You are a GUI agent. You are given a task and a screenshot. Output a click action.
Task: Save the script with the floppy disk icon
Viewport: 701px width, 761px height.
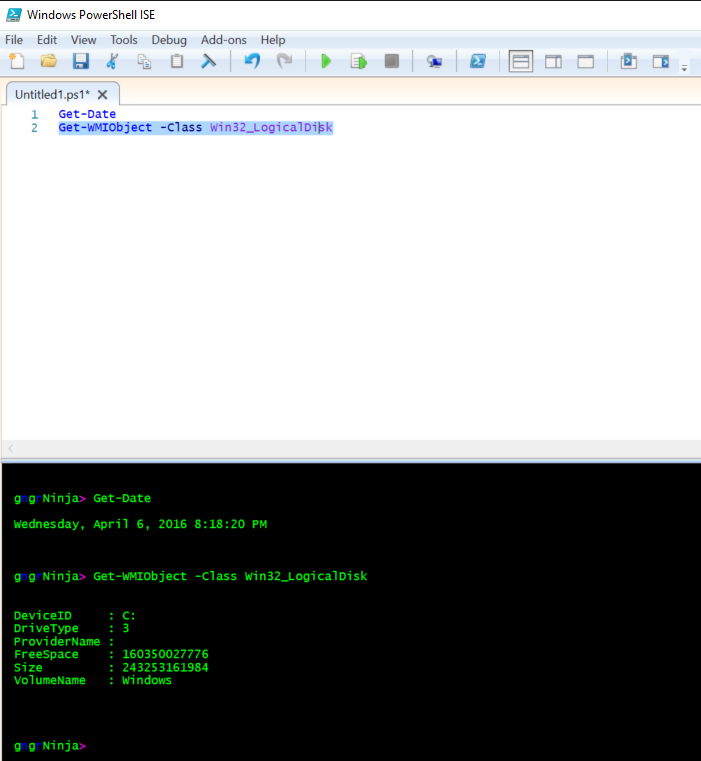tap(80, 62)
